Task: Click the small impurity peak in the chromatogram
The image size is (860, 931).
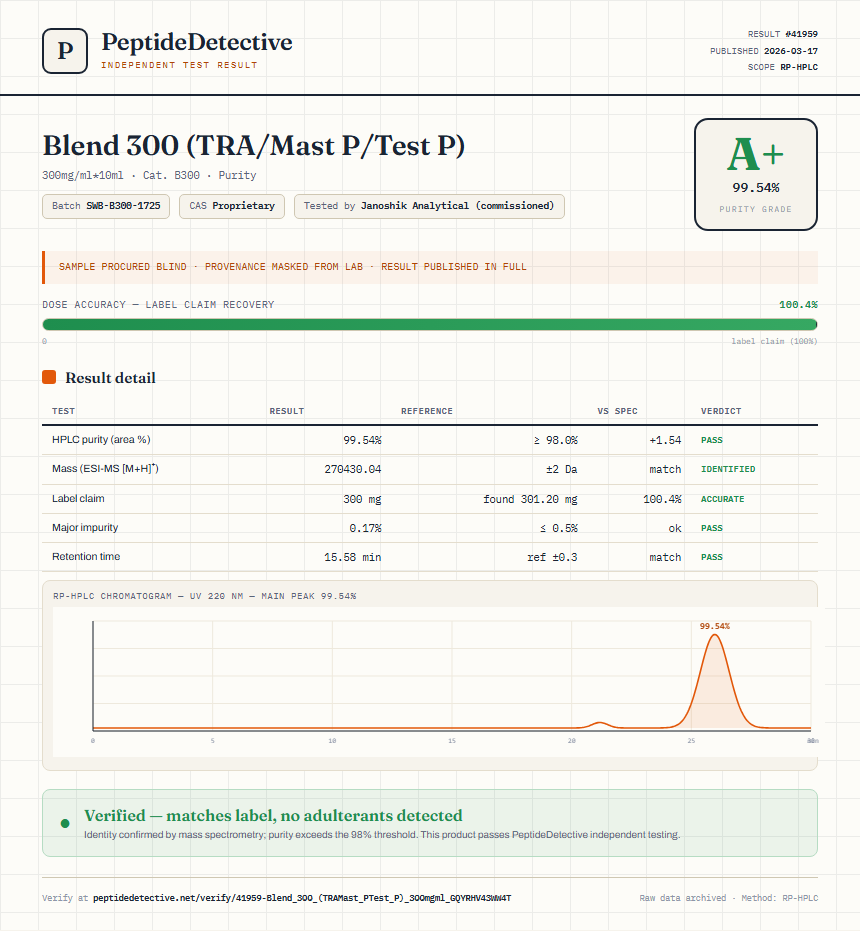Action: pyautogui.click(x=600, y=724)
